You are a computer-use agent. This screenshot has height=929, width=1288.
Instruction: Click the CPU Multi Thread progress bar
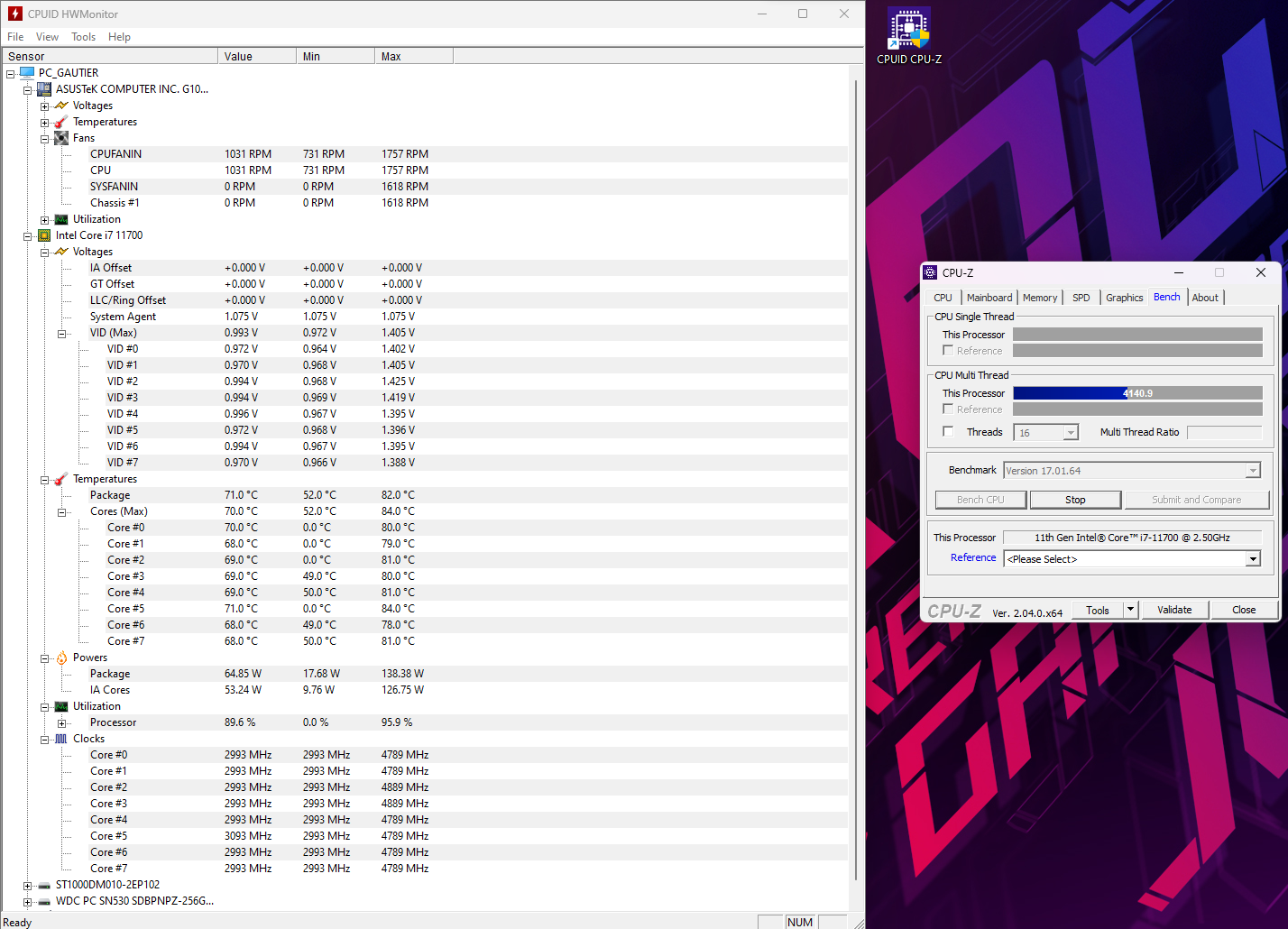point(1136,393)
